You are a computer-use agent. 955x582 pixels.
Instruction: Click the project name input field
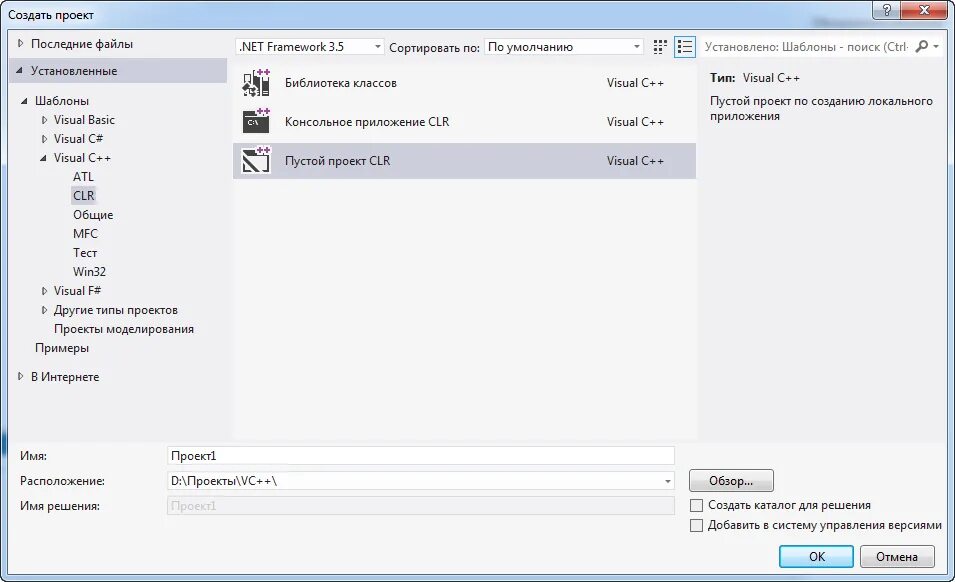[x=421, y=455]
